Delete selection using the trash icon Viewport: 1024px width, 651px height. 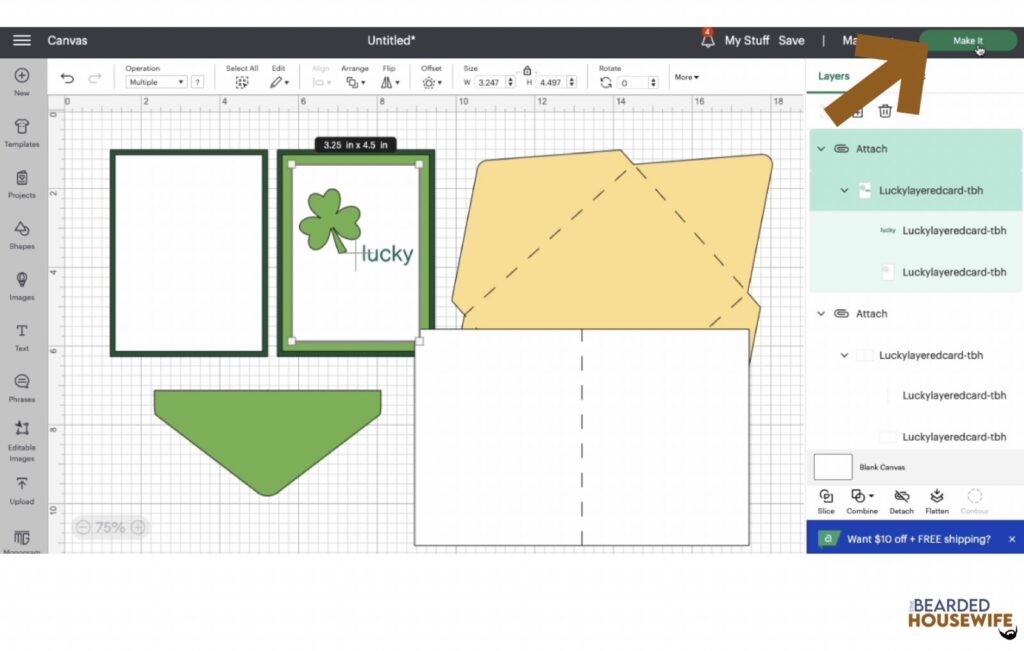885,111
